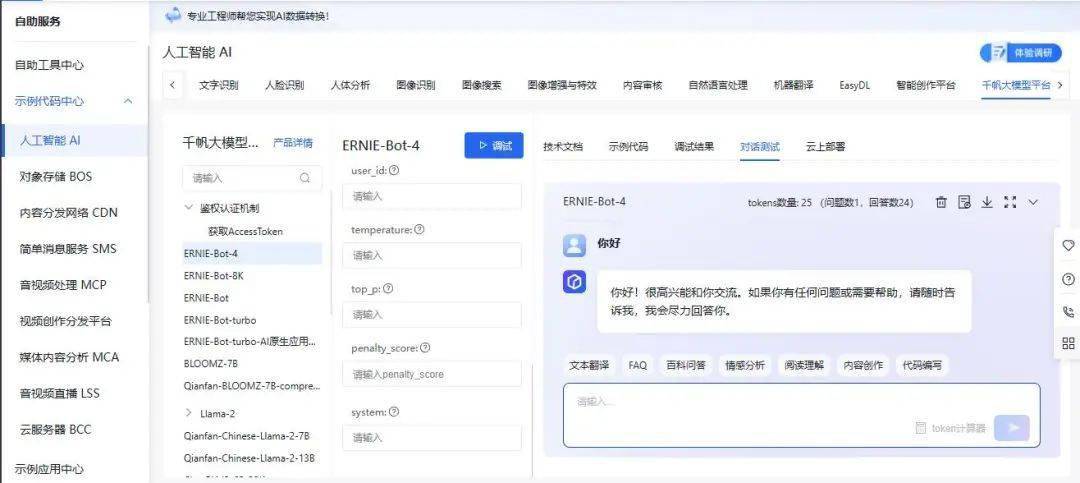The height and width of the screenshot is (483, 1080).
Task: Open 产品详情 product details link
Action: 293,143
